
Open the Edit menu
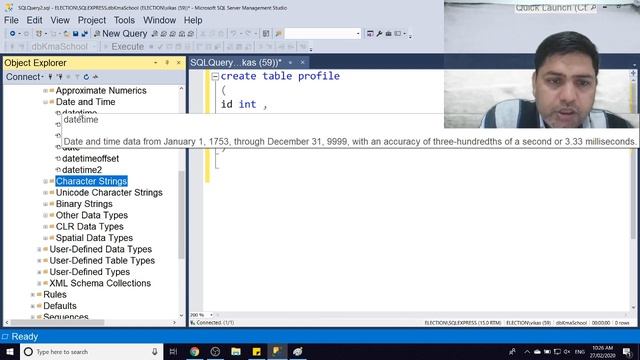tap(34, 20)
